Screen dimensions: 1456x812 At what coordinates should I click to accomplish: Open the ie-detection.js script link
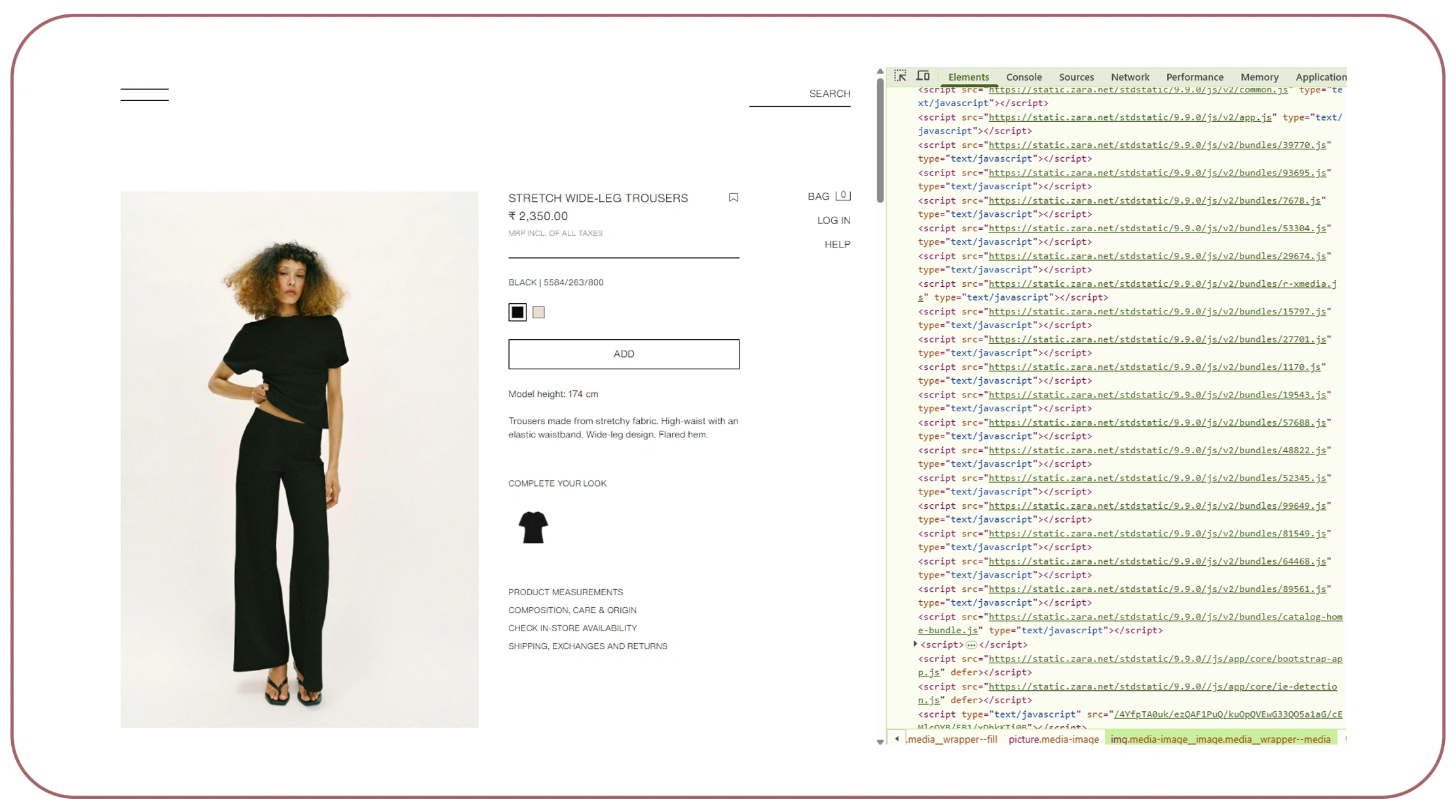(x=1163, y=687)
